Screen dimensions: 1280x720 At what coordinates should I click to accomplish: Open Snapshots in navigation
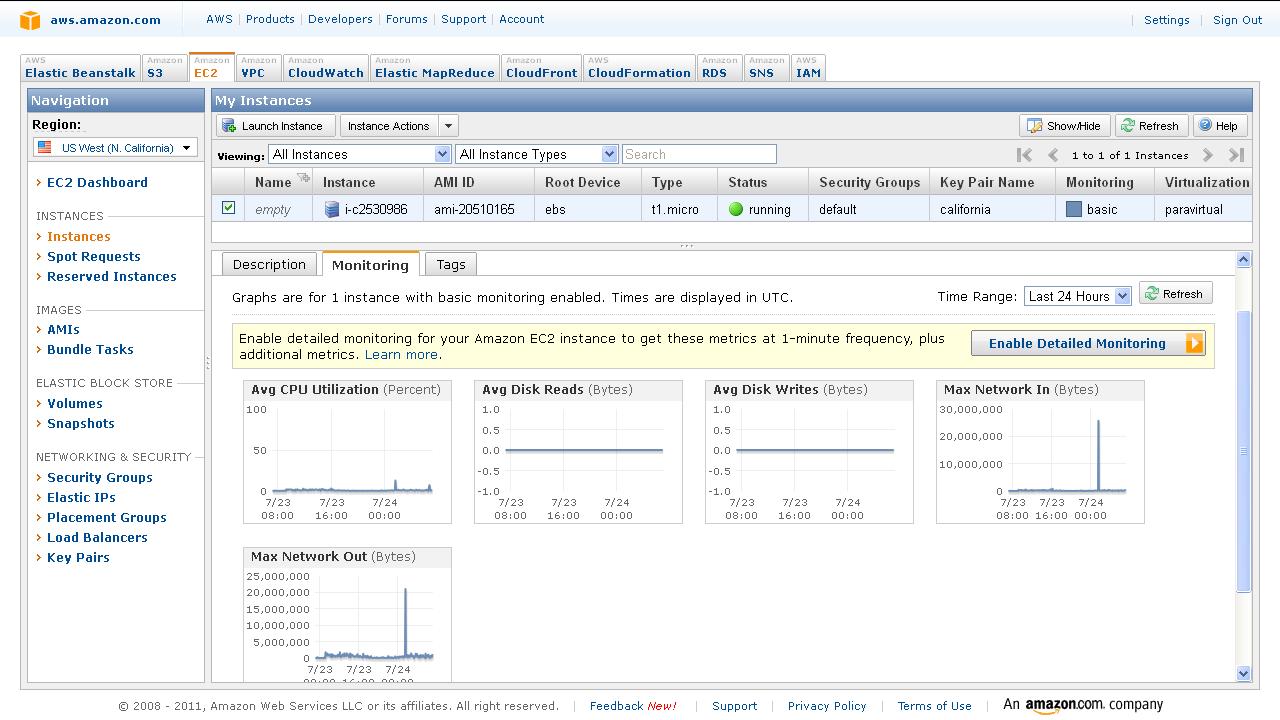(x=81, y=423)
